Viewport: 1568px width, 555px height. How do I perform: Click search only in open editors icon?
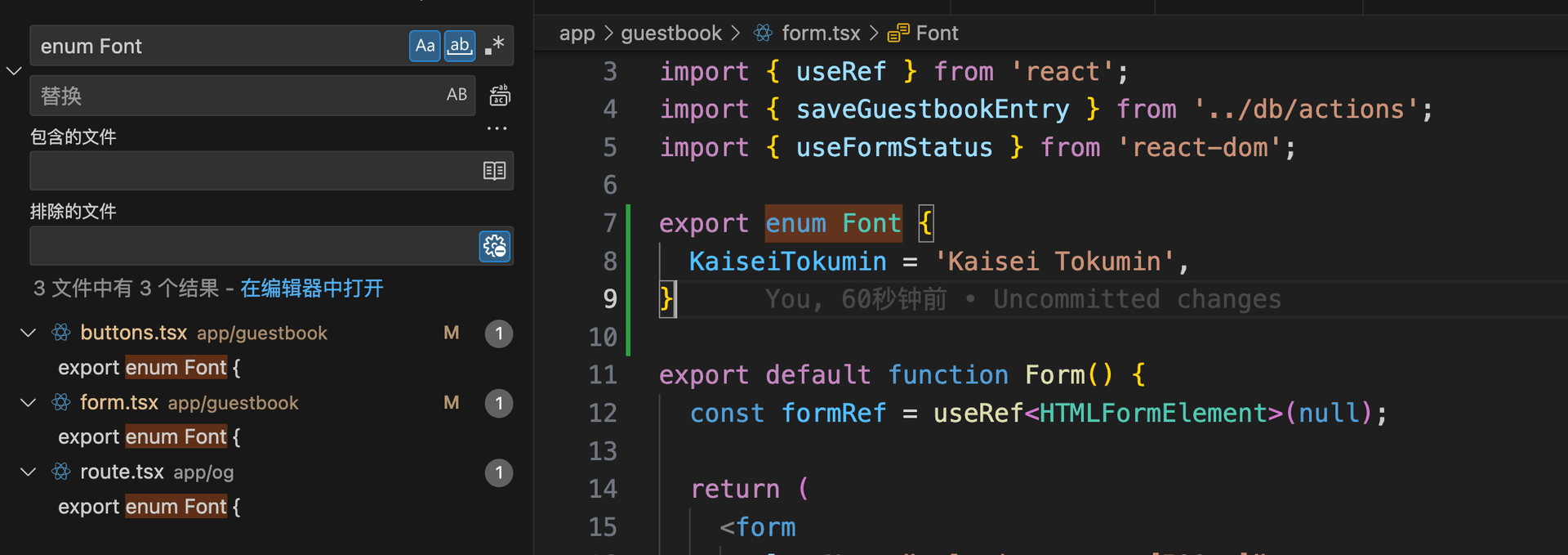click(x=494, y=171)
